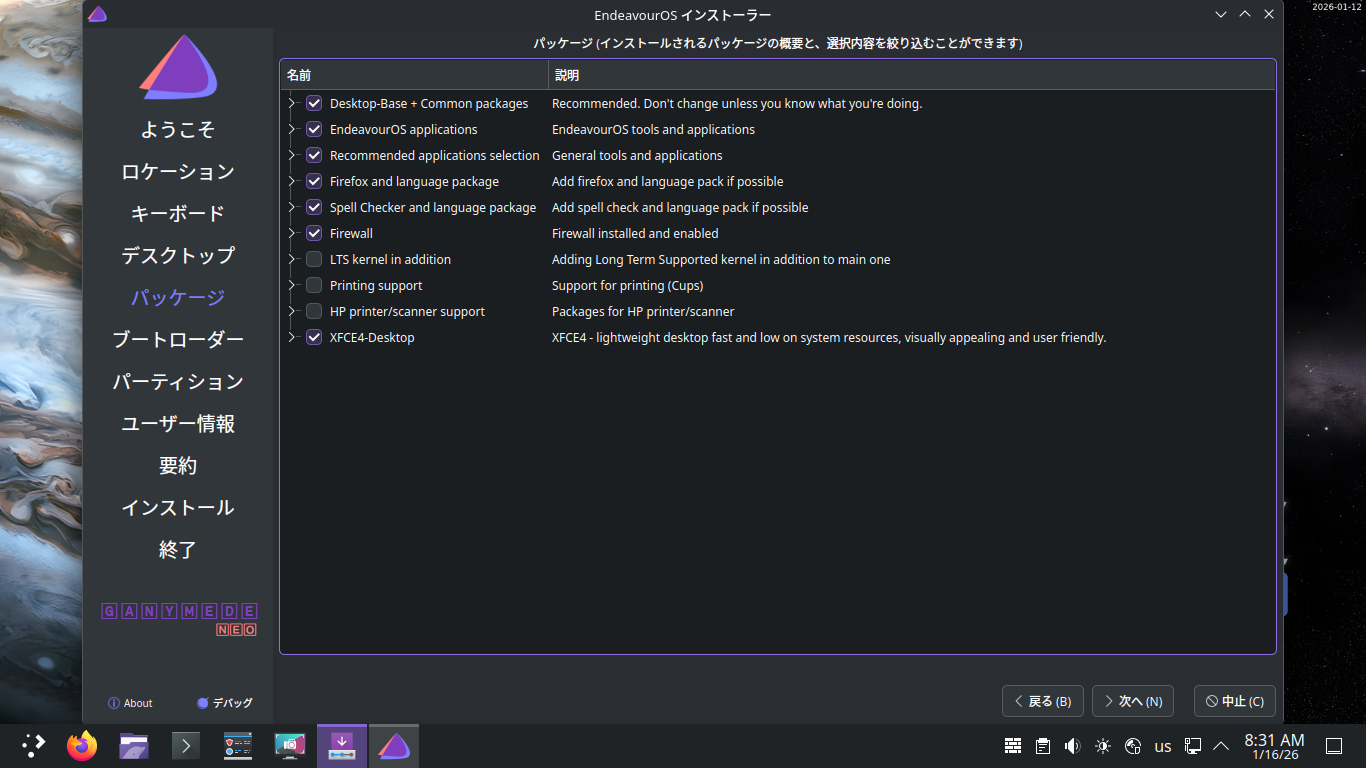1366x768 pixels.
Task: Click the Show Desktop icon in the panel
Action: tap(1333, 746)
